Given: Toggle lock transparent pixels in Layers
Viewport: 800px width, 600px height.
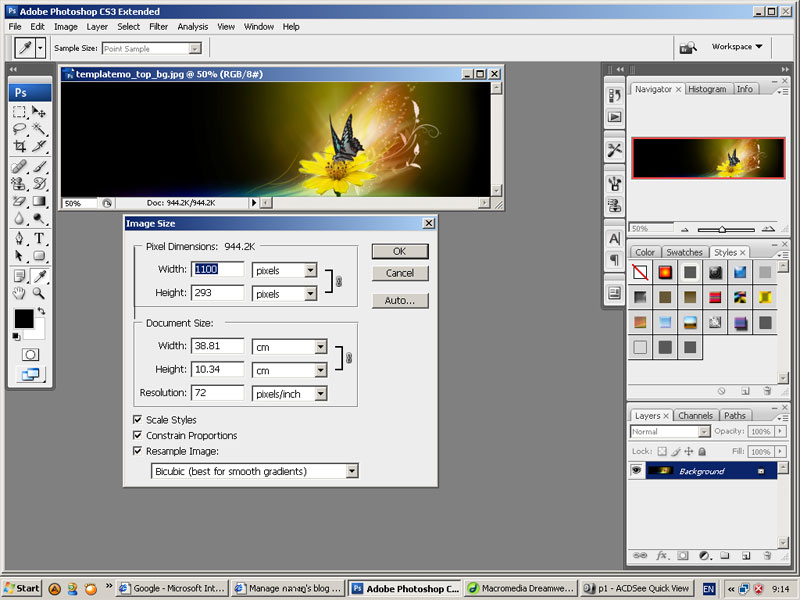Looking at the screenshot, I should tap(662, 452).
